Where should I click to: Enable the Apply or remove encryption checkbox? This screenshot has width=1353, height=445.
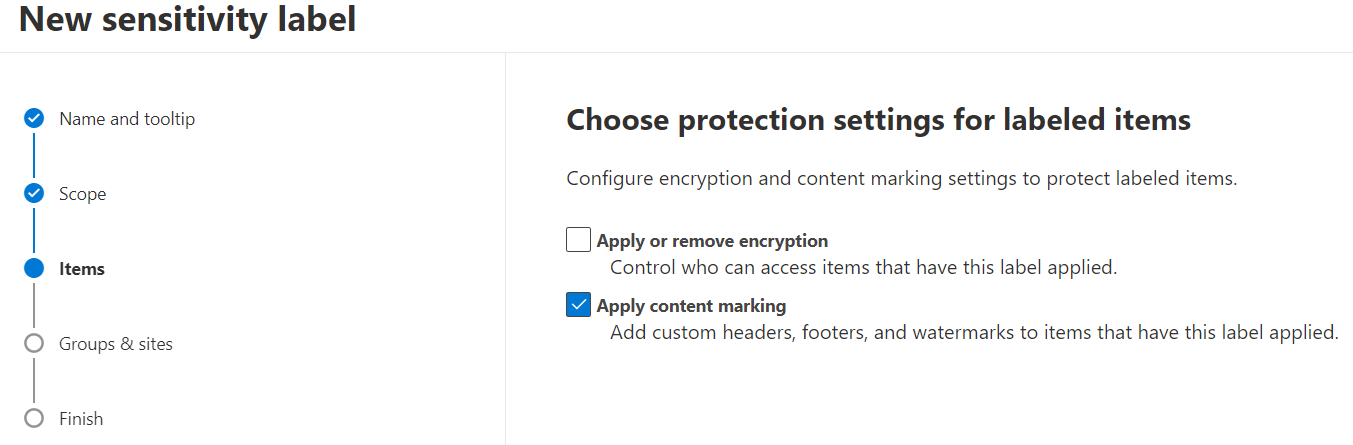pyautogui.click(x=578, y=240)
